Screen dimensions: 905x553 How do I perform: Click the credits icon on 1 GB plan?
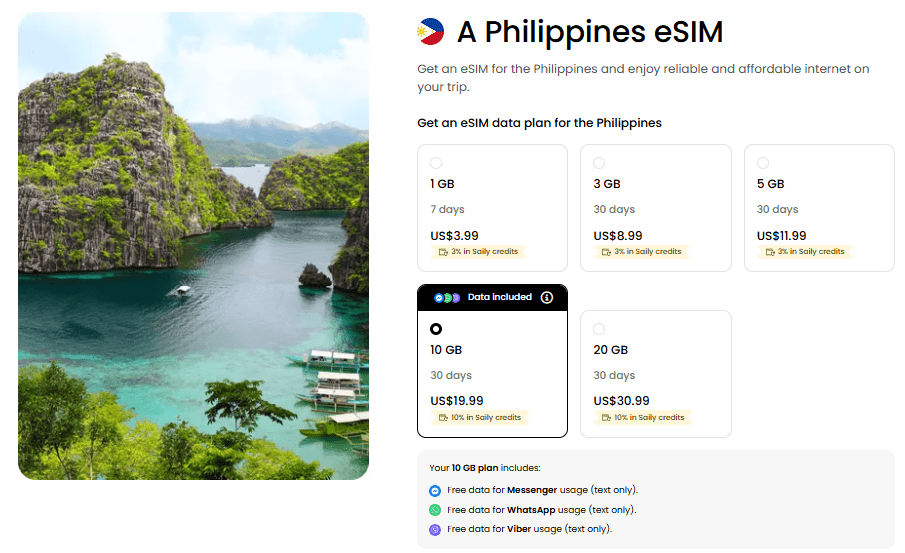click(x=443, y=252)
